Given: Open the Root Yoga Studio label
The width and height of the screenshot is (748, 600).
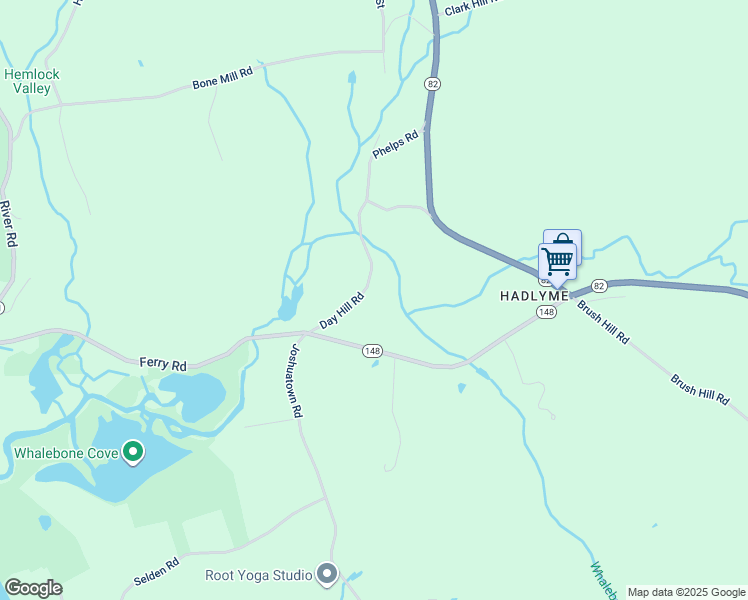Looking at the screenshot, I should [258, 575].
